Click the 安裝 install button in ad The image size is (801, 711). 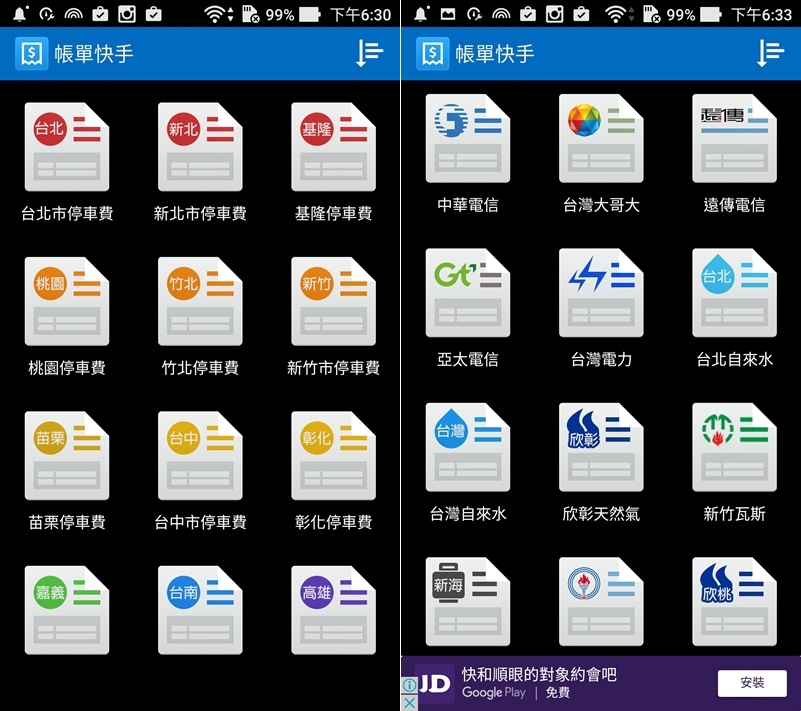tap(752, 683)
